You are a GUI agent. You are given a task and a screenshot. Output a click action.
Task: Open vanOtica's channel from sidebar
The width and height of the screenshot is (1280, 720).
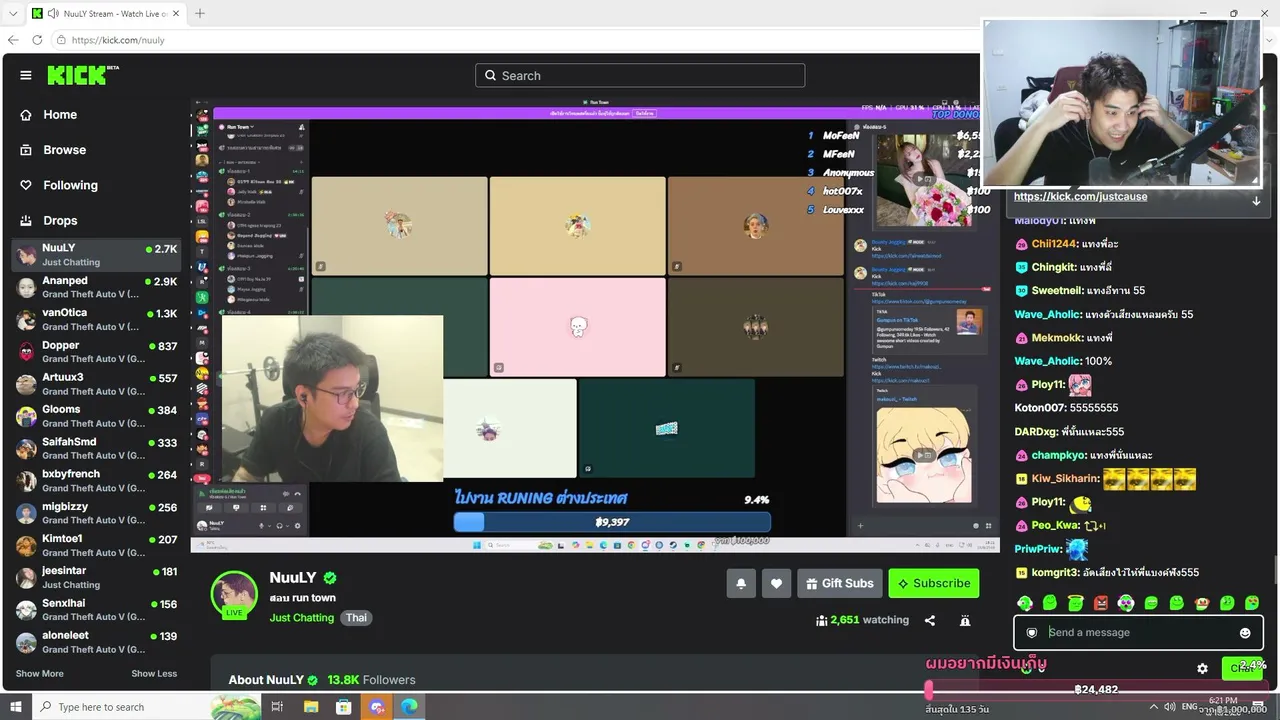pyautogui.click(x=96, y=319)
